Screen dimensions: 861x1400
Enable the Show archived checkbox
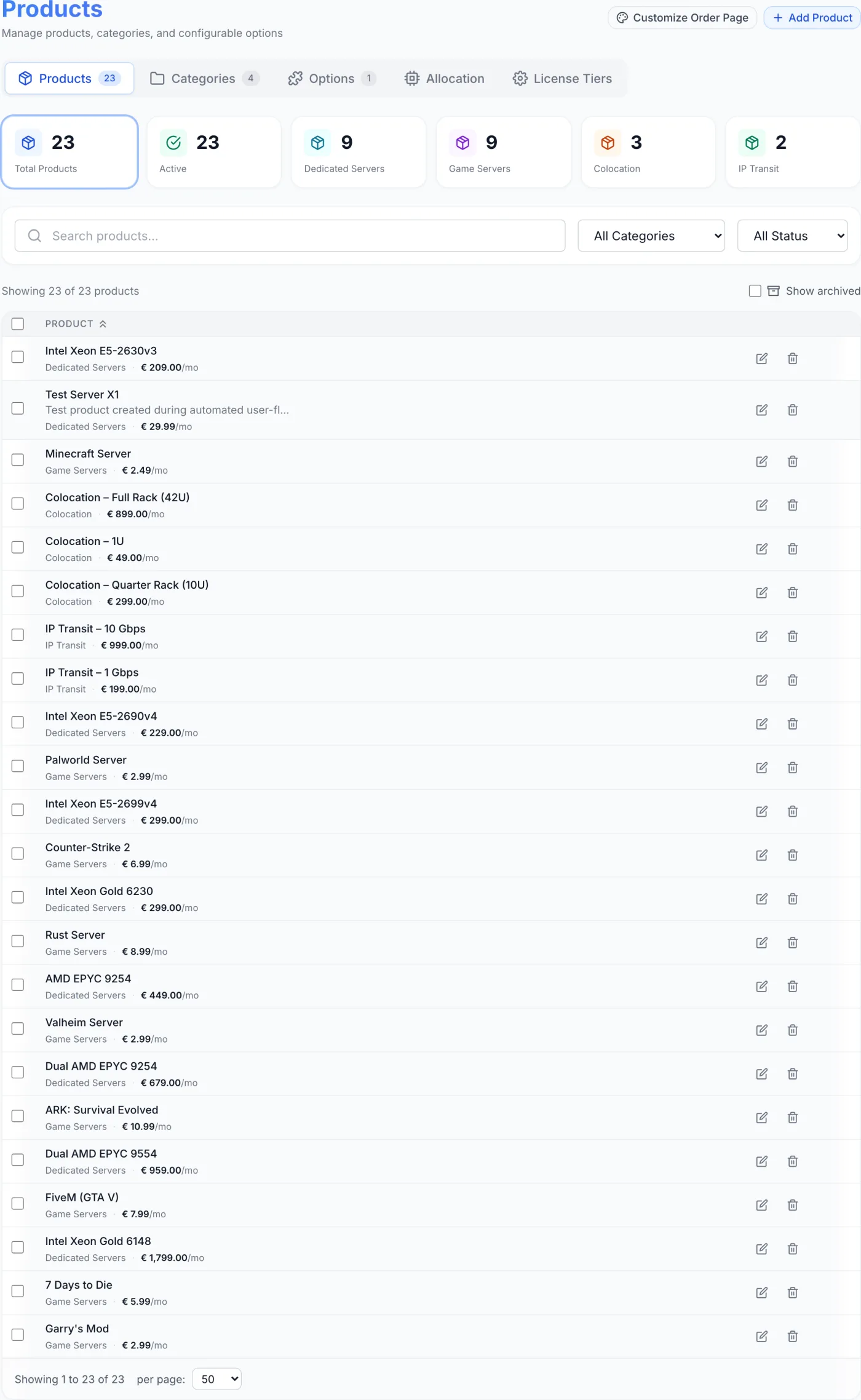[755, 291]
